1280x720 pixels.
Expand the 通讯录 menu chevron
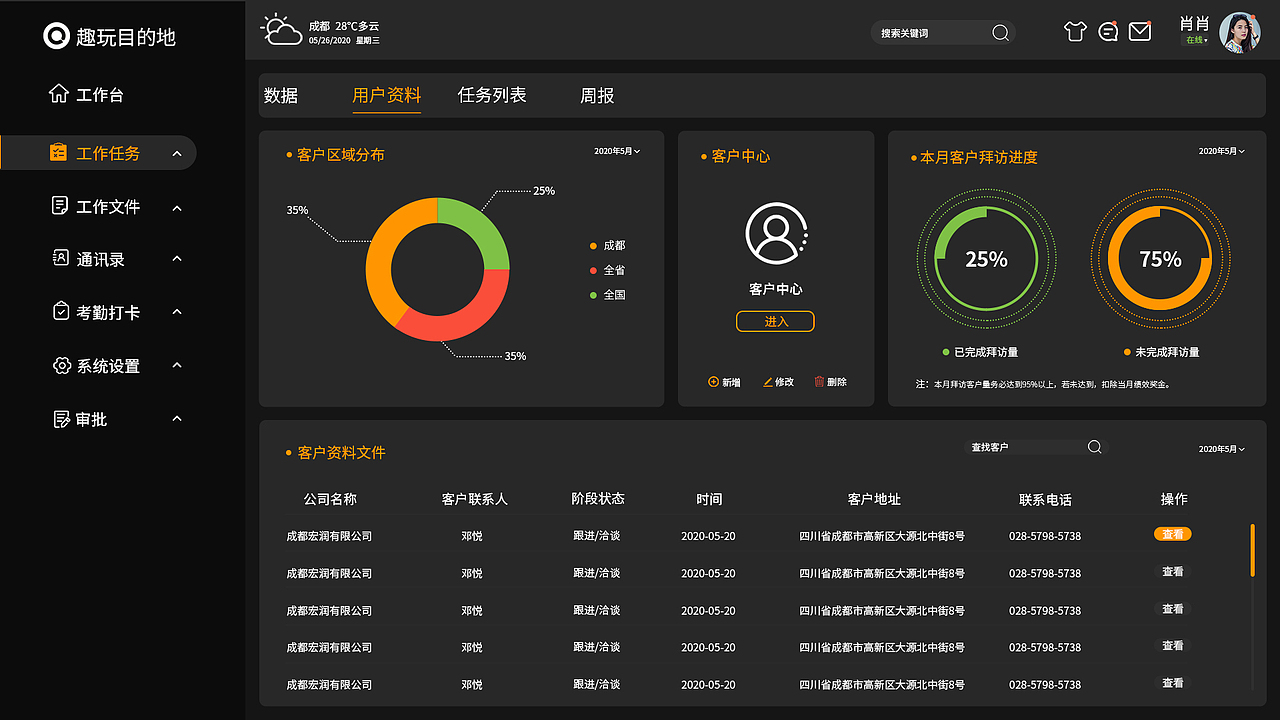coord(177,259)
